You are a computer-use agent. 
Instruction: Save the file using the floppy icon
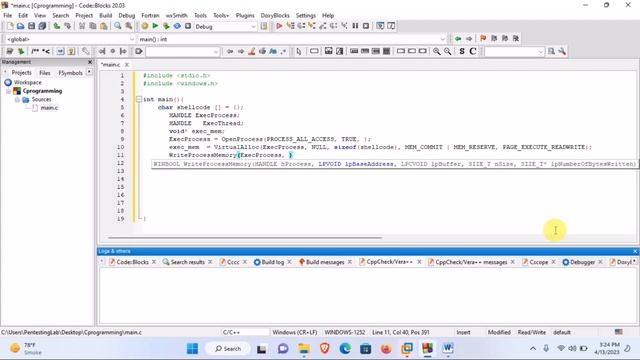pyautogui.click(x=31, y=26)
